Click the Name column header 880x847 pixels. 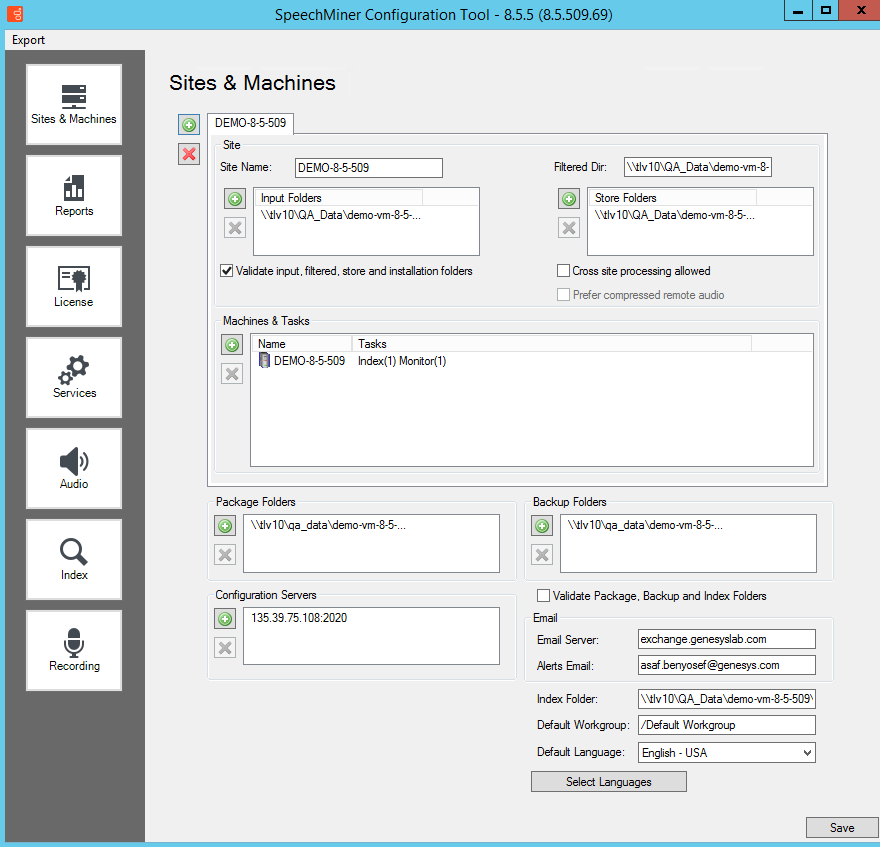point(303,344)
